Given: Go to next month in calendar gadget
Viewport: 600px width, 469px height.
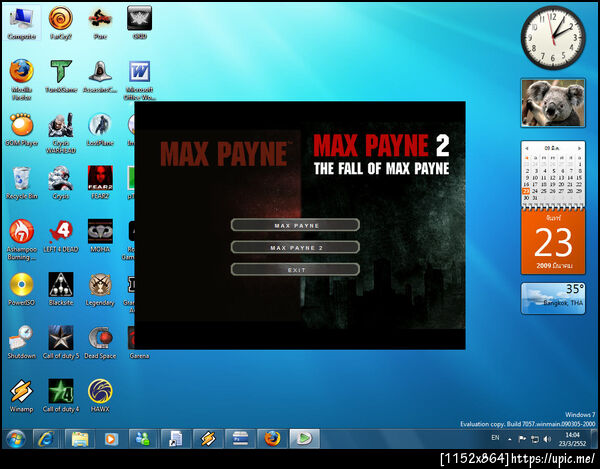Looking at the screenshot, I should tap(579, 148).
